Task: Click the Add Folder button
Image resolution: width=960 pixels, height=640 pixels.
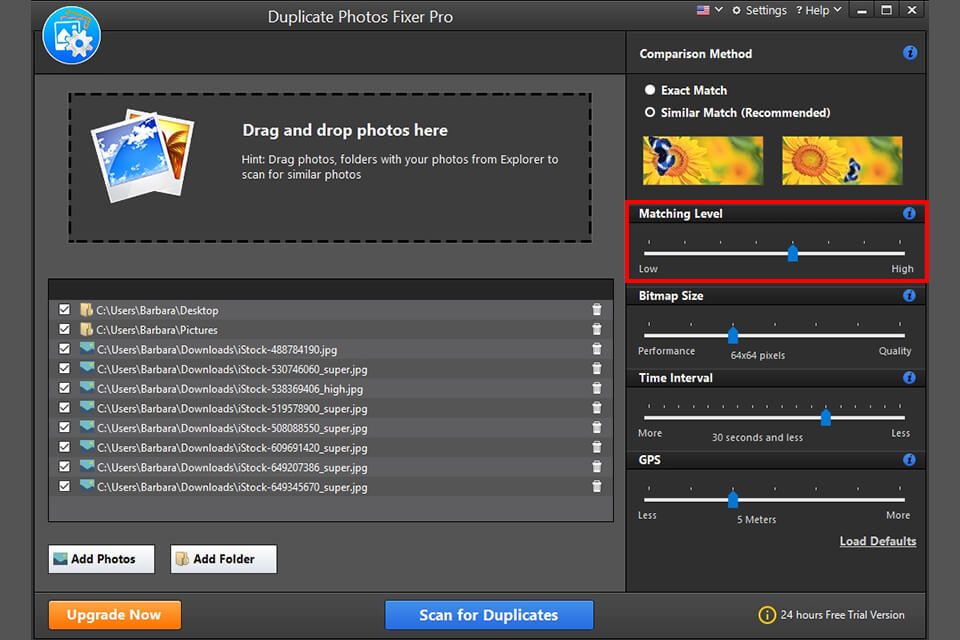Action: pos(223,559)
